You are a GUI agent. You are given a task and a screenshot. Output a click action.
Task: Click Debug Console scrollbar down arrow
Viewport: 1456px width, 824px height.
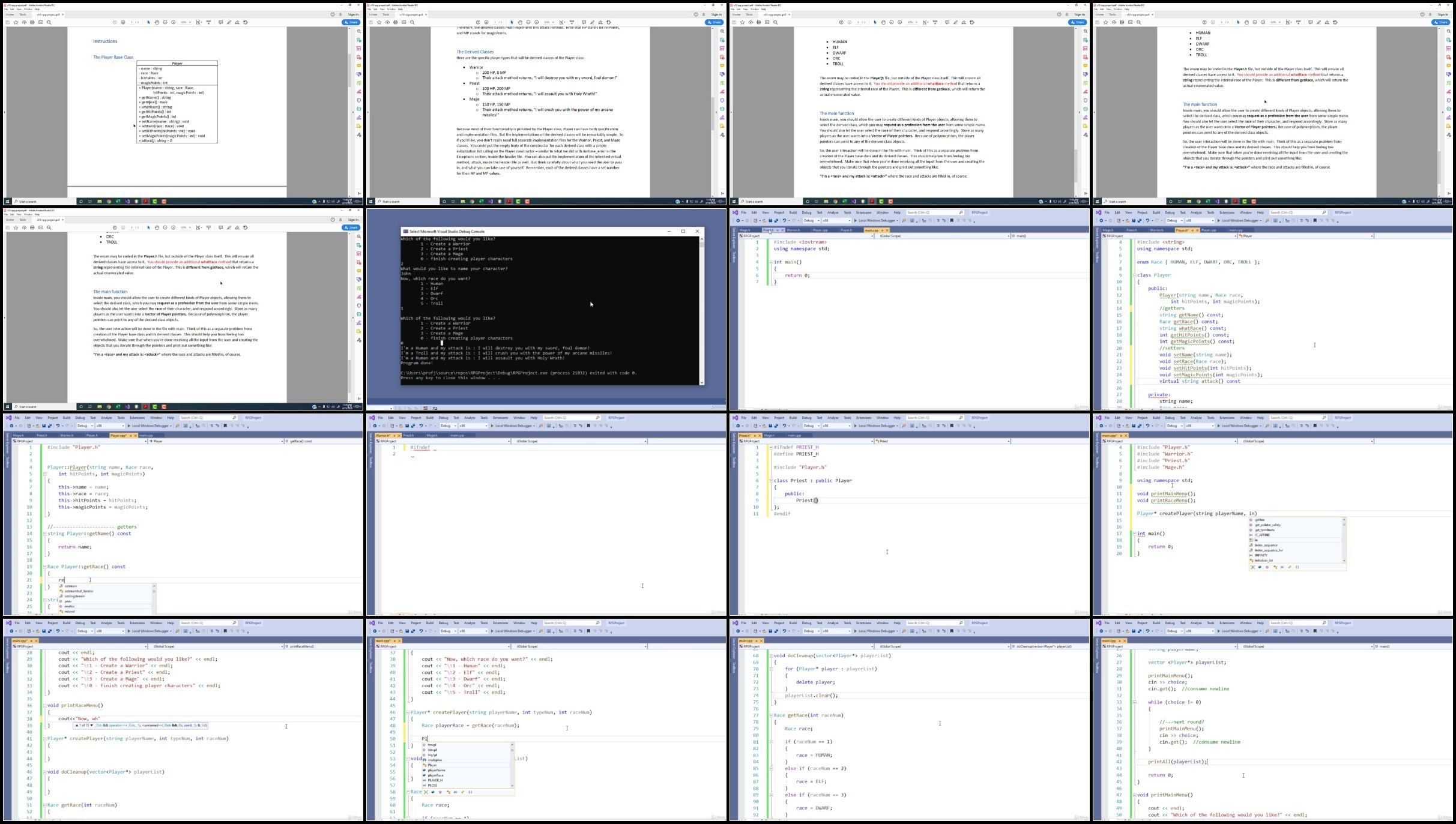tap(701, 382)
